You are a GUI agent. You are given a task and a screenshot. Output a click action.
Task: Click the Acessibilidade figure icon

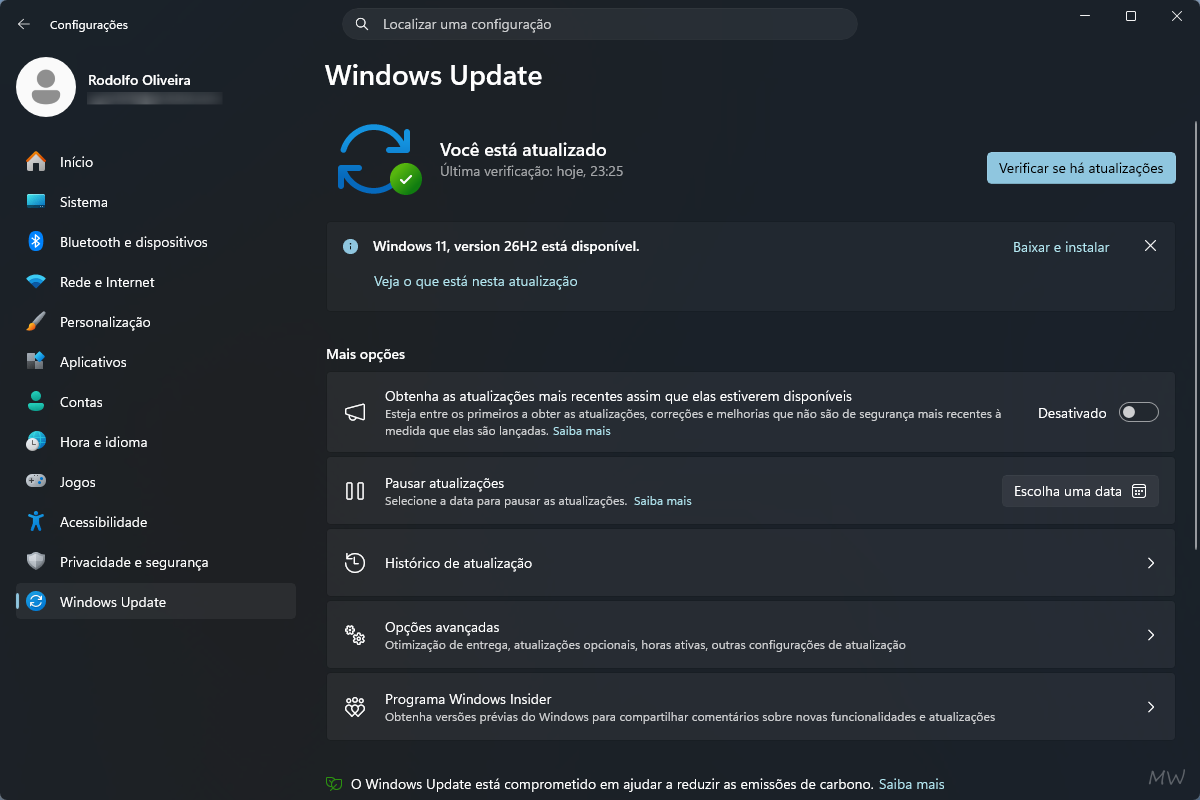tap(36, 522)
